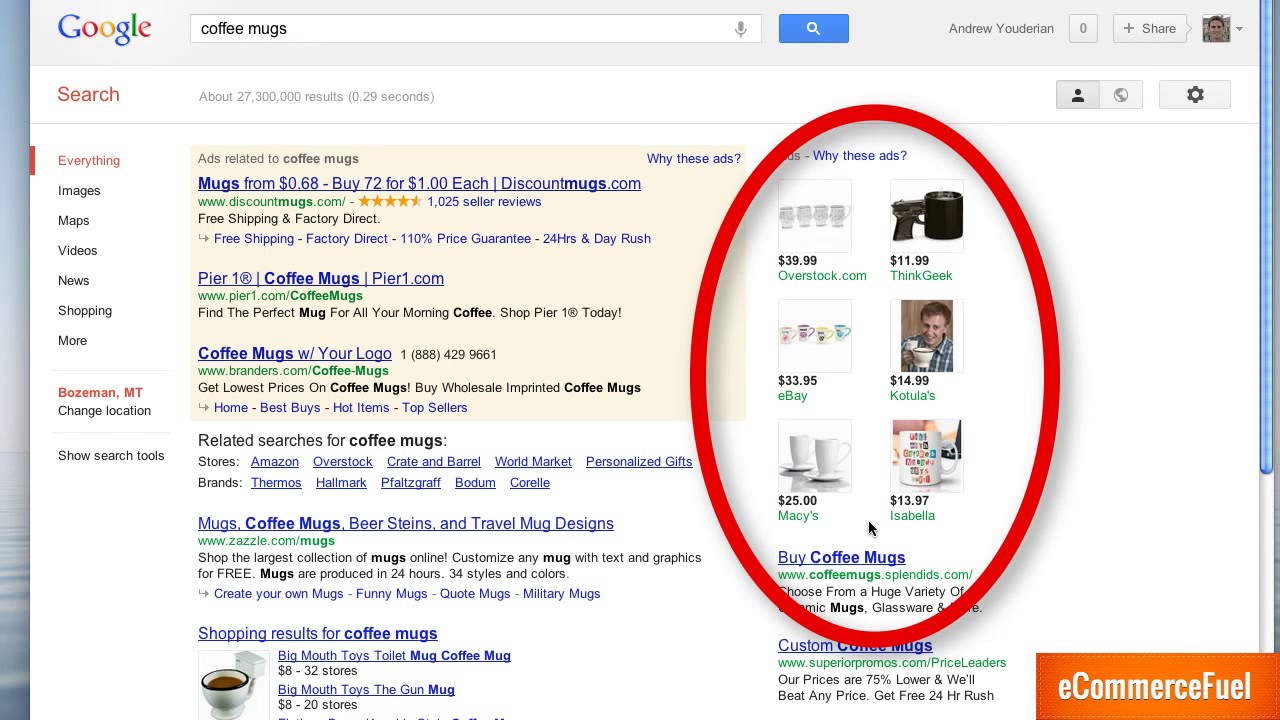Activate voice search microphone icon
This screenshot has width=1280, height=720.
point(740,29)
